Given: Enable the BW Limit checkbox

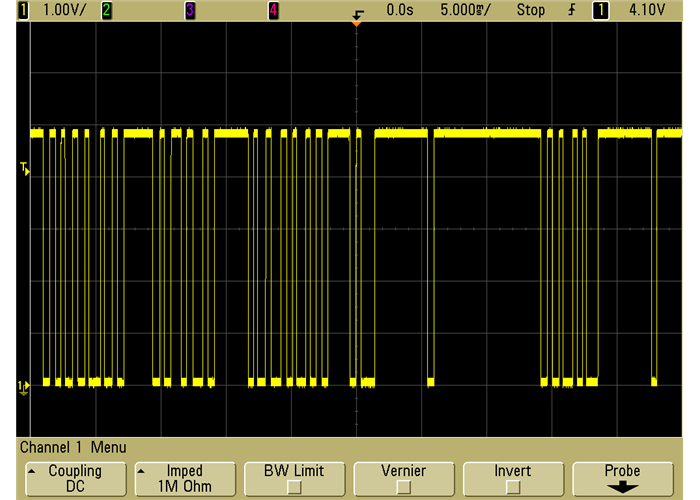Looking at the screenshot, I should click(293, 487).
